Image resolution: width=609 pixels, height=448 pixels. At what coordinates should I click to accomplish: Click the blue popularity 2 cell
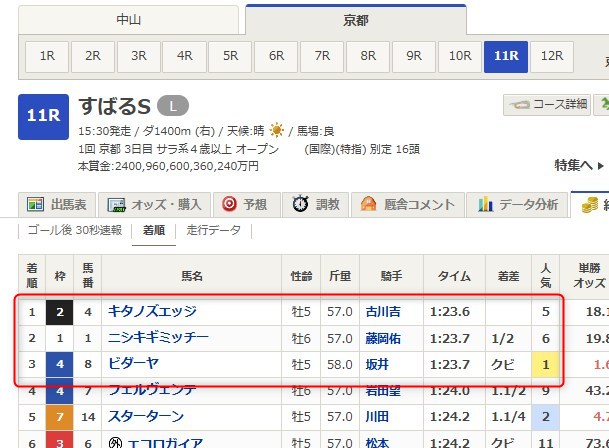(x=546, y=417)
